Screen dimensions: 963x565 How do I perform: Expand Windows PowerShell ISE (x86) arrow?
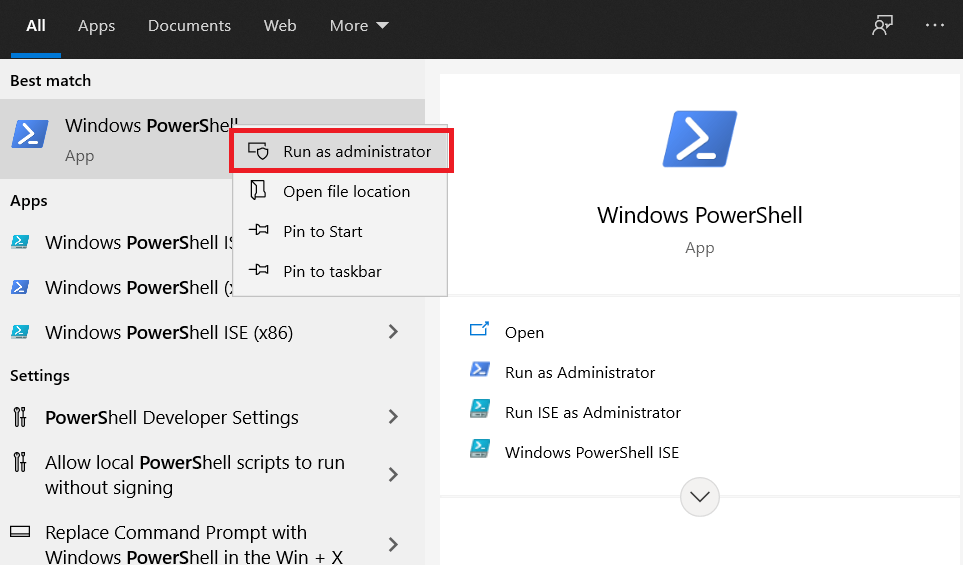[x=393, y=332]
